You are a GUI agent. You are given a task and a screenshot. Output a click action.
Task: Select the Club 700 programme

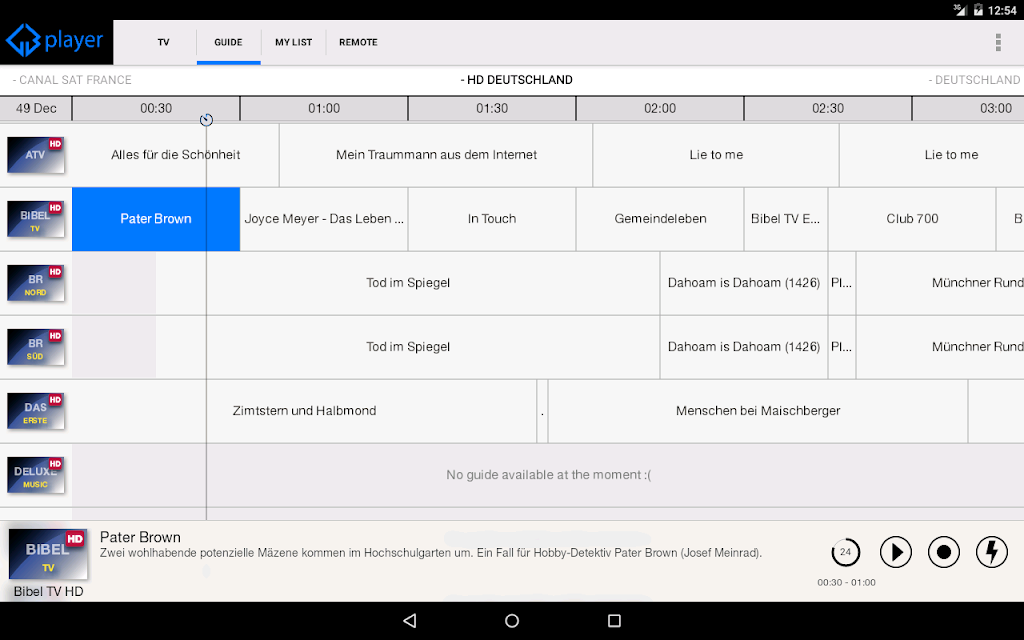(912, 219)
